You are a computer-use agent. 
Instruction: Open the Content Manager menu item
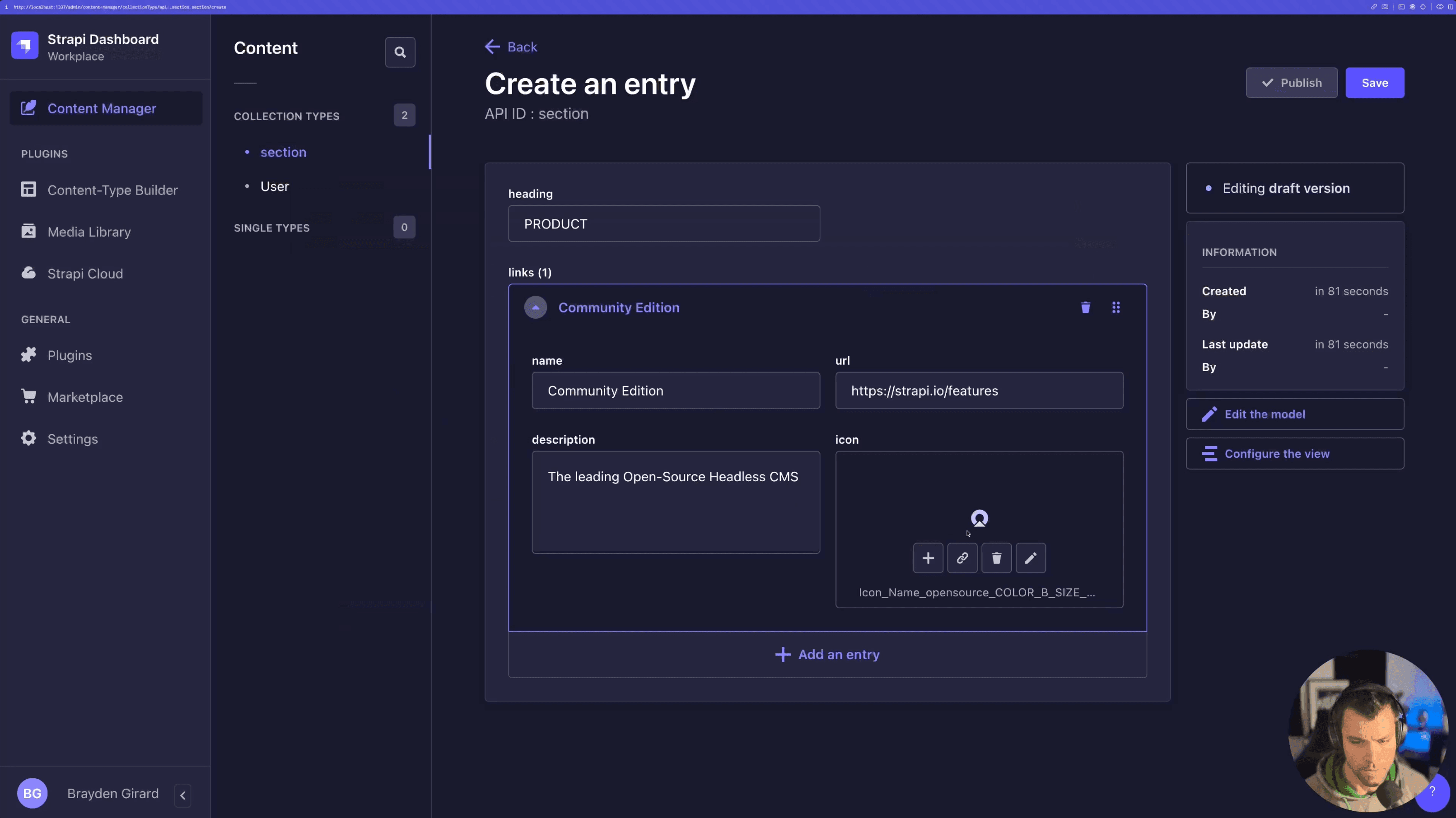106,108
